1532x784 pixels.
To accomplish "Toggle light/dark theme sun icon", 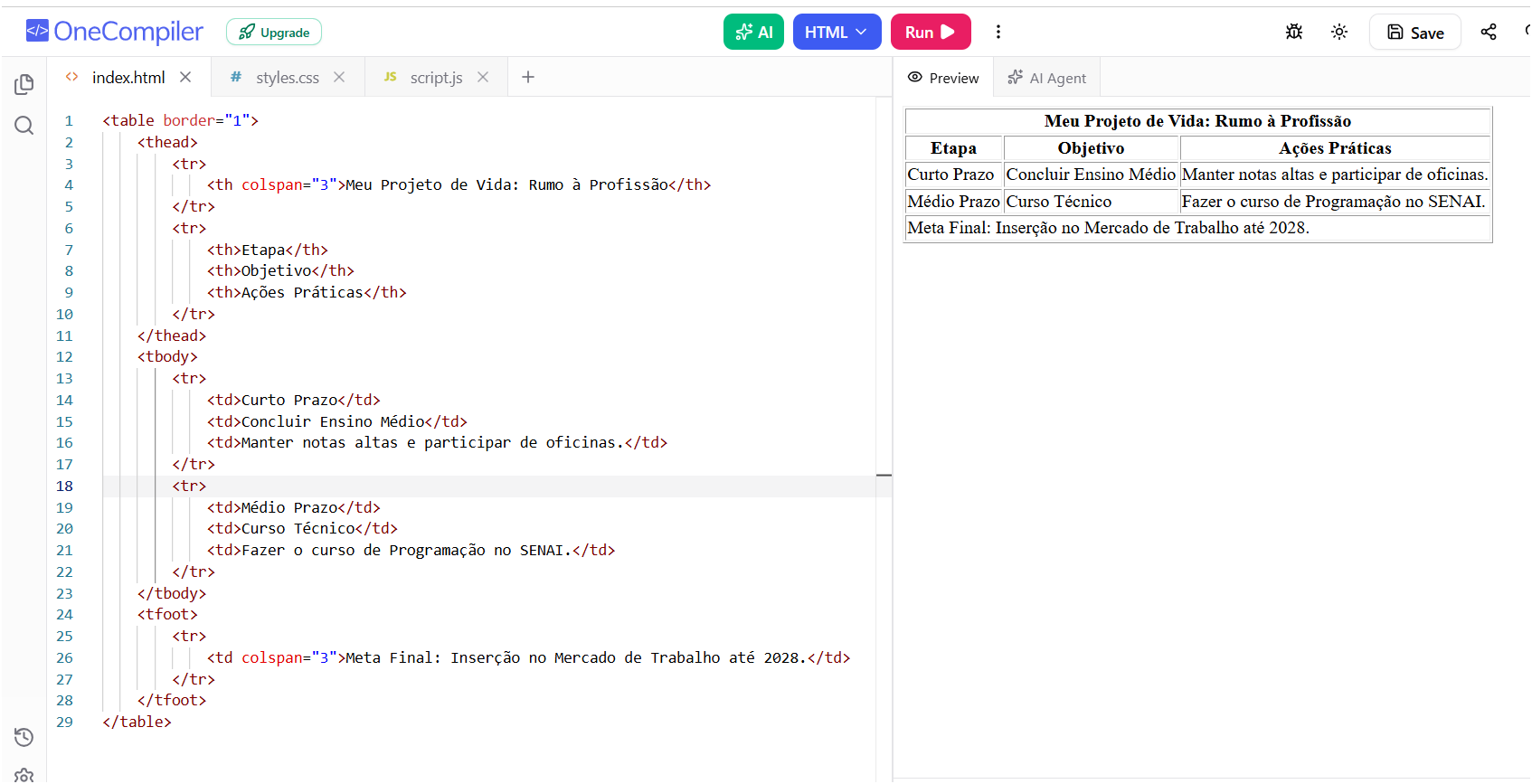I will (1339, 32).
